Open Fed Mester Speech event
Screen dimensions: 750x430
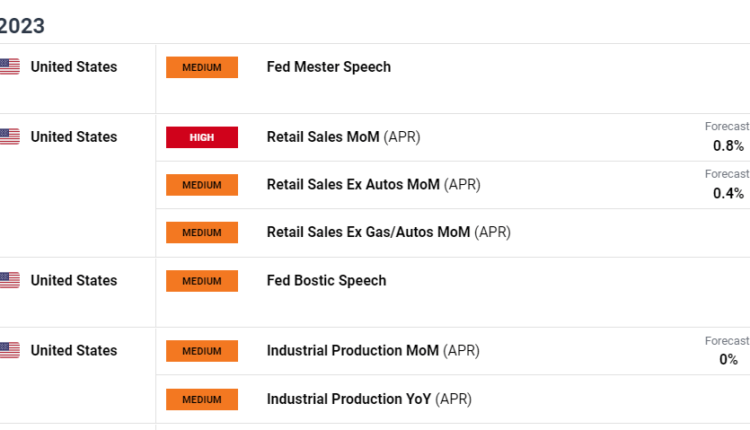(x=328, y=67)
